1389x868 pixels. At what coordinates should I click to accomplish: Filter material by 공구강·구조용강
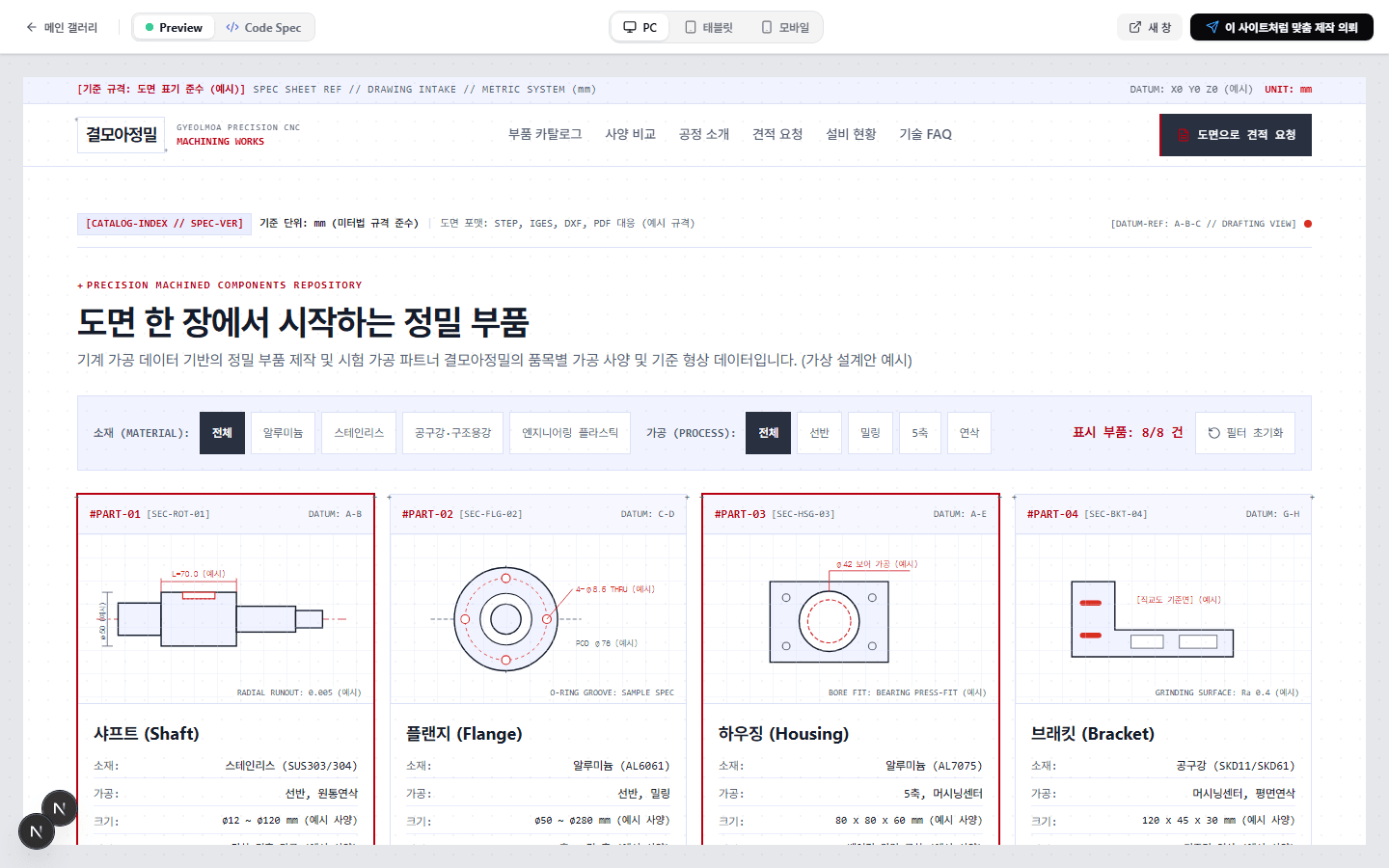click(452, 433)
